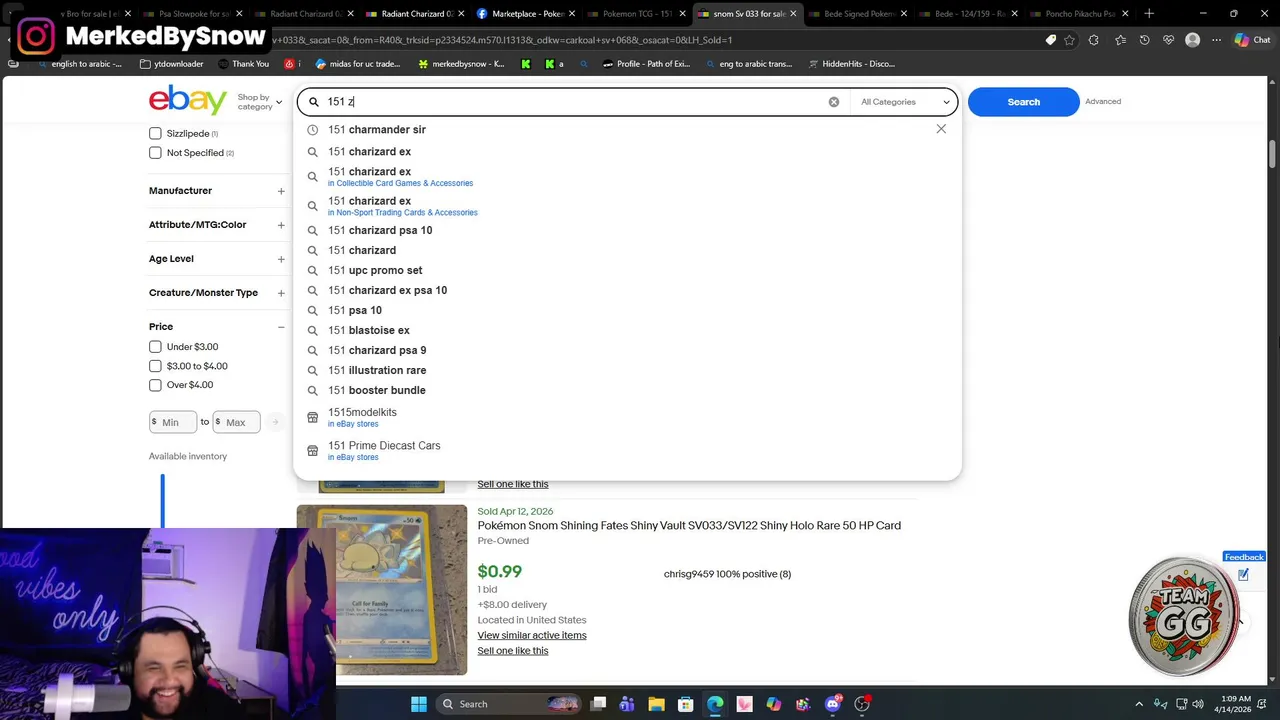Image resolution: width=1280 pixels, height=720 pixels.
Task: Close the search suggestions panel
Action: 941,129
